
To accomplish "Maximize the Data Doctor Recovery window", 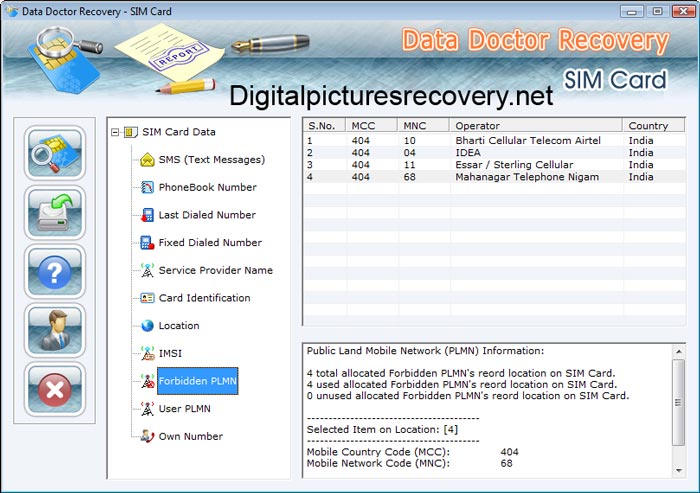I will click(658, 11).
